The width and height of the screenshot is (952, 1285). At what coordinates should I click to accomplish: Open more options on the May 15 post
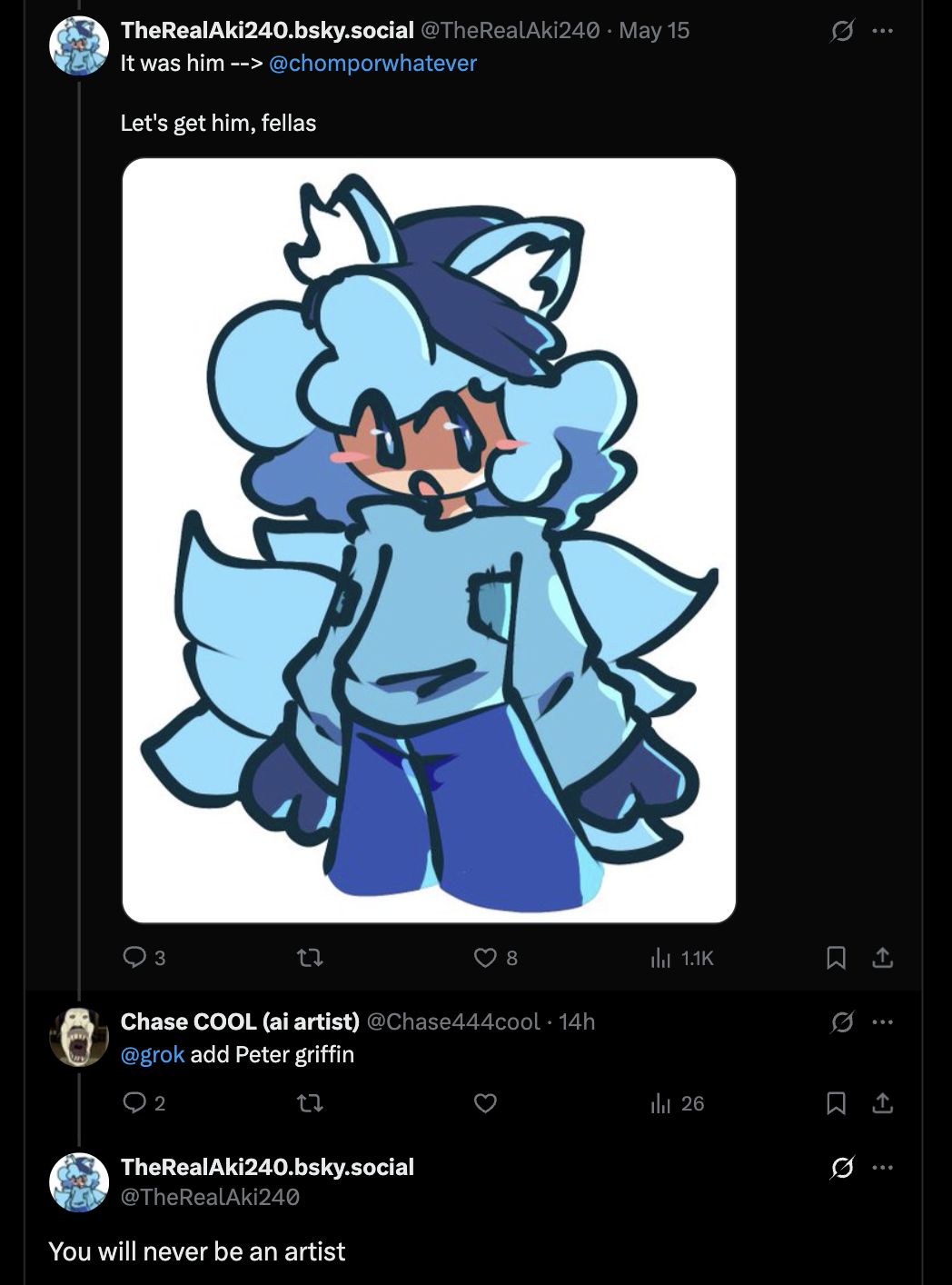882,31
